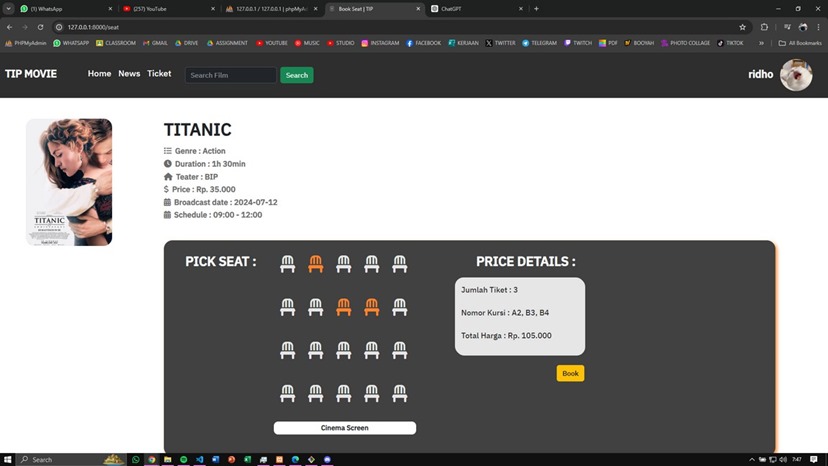Select seat A1 in the first row
The image size is (828, 466).
[288, 264]
